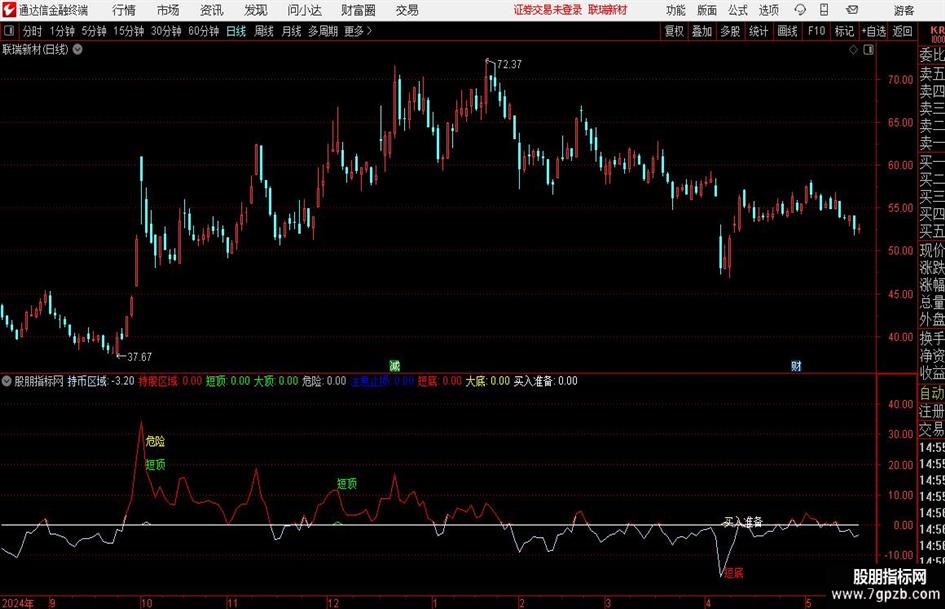This screenshot has width=945, height=609.
Task: Open the mobile phone icon in top bar
Action: tap(824, 10)
